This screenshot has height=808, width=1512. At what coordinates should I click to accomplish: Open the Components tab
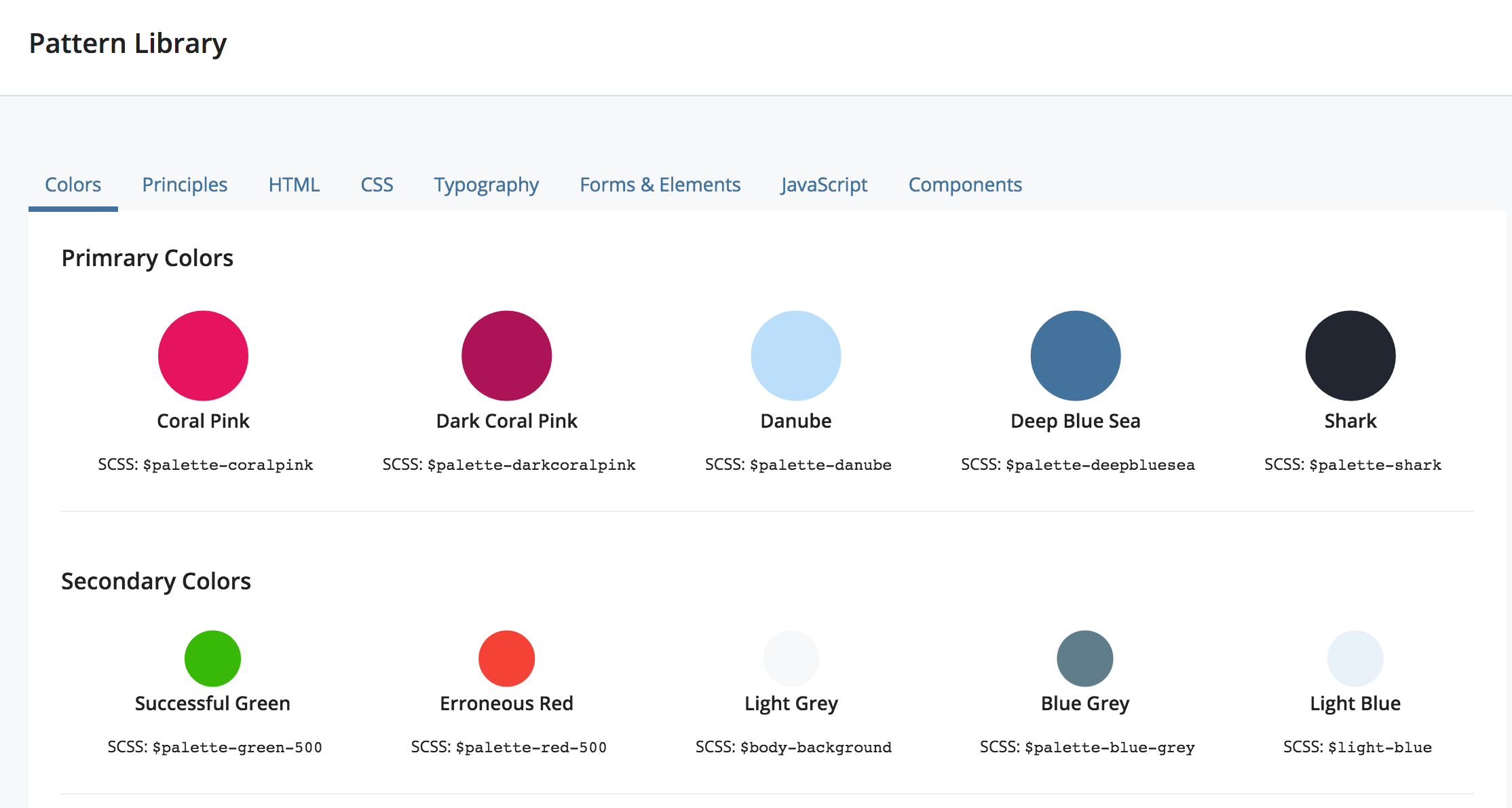[x=965, y=185]
